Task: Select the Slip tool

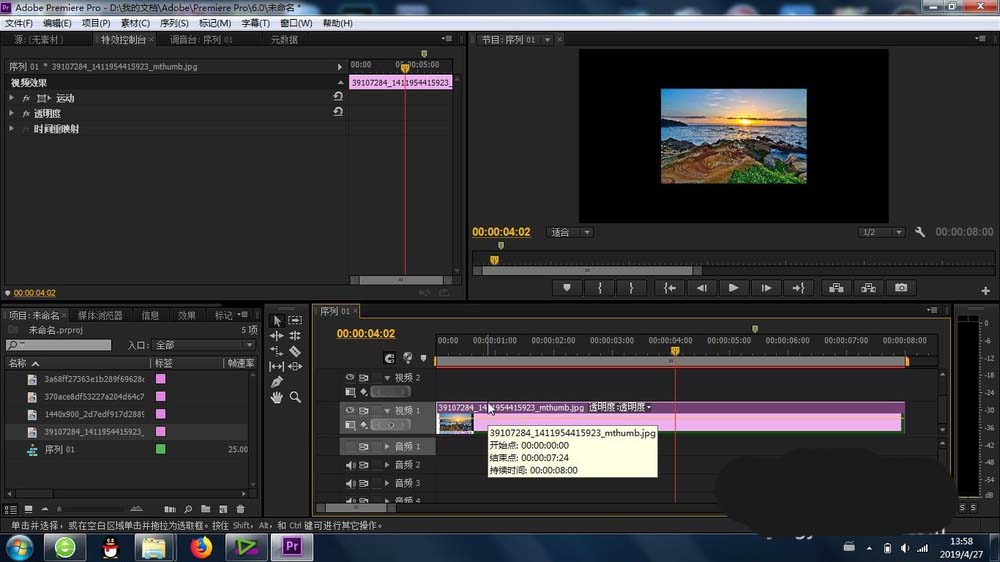Action: 277,366
